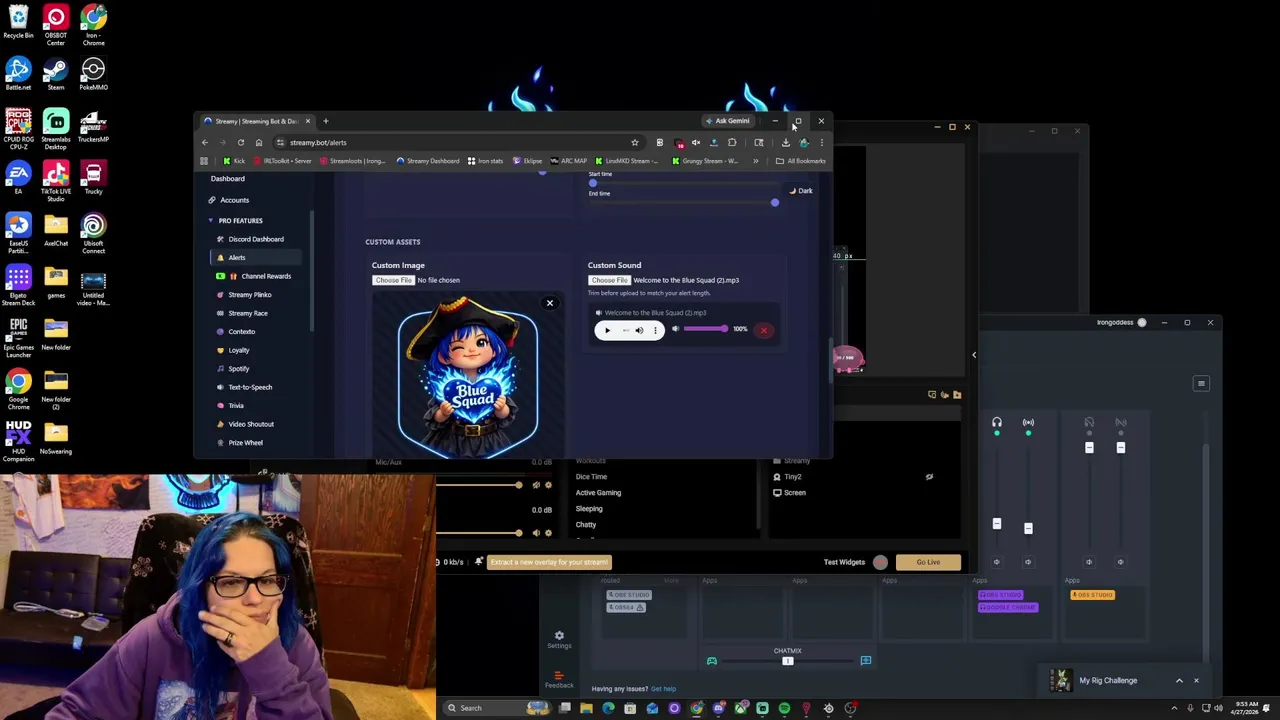Toggle stream broadcast icon in mixer

1028,422
